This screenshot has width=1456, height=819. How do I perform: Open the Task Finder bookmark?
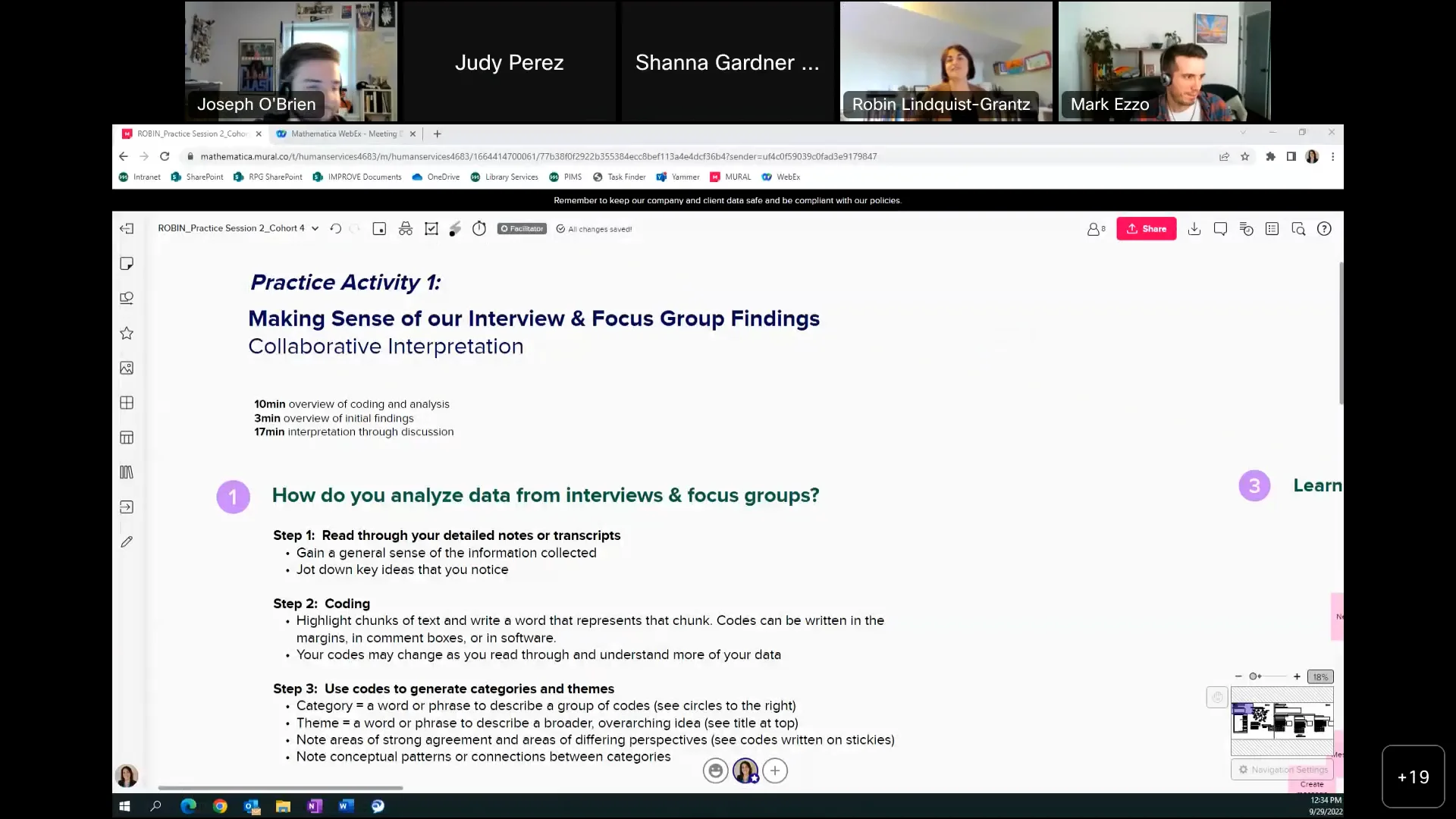click(x=626, y=177)
